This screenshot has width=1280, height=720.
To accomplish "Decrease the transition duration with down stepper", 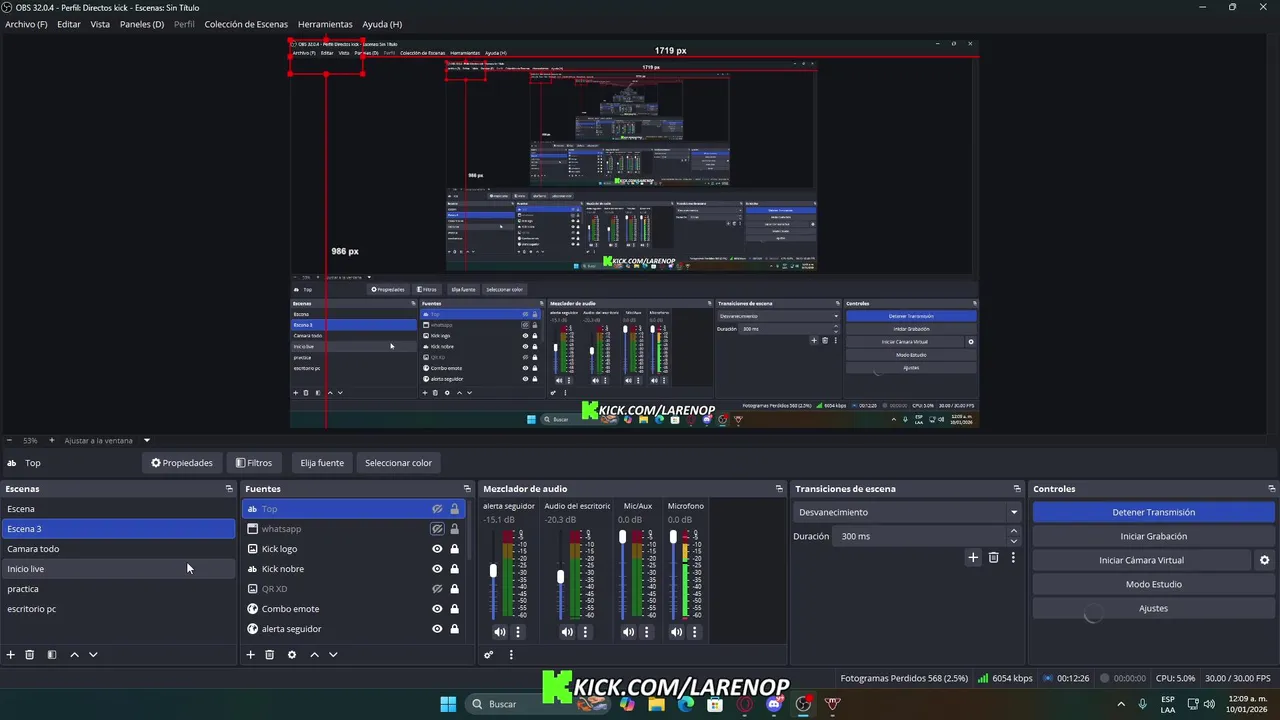I will point(1014,541).
